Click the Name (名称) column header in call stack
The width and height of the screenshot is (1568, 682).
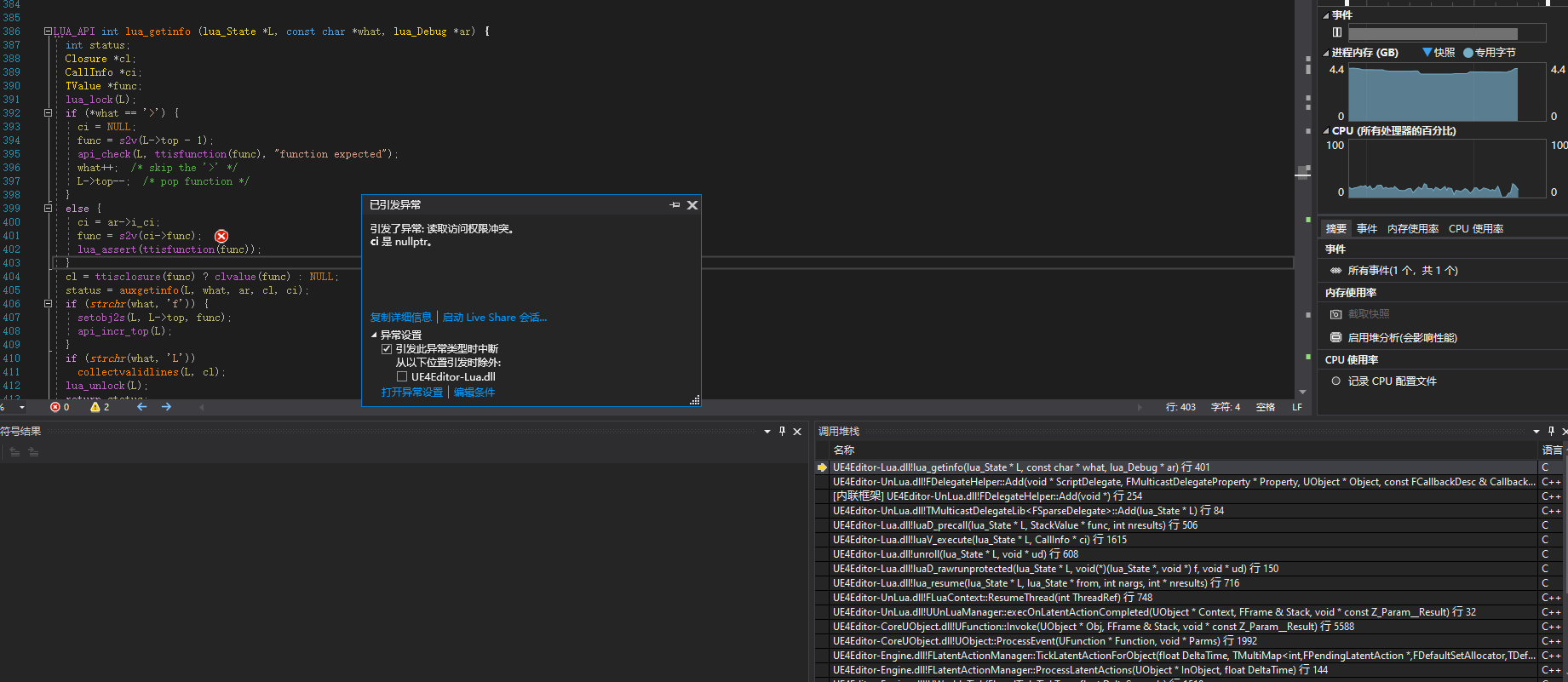[844, 450]
